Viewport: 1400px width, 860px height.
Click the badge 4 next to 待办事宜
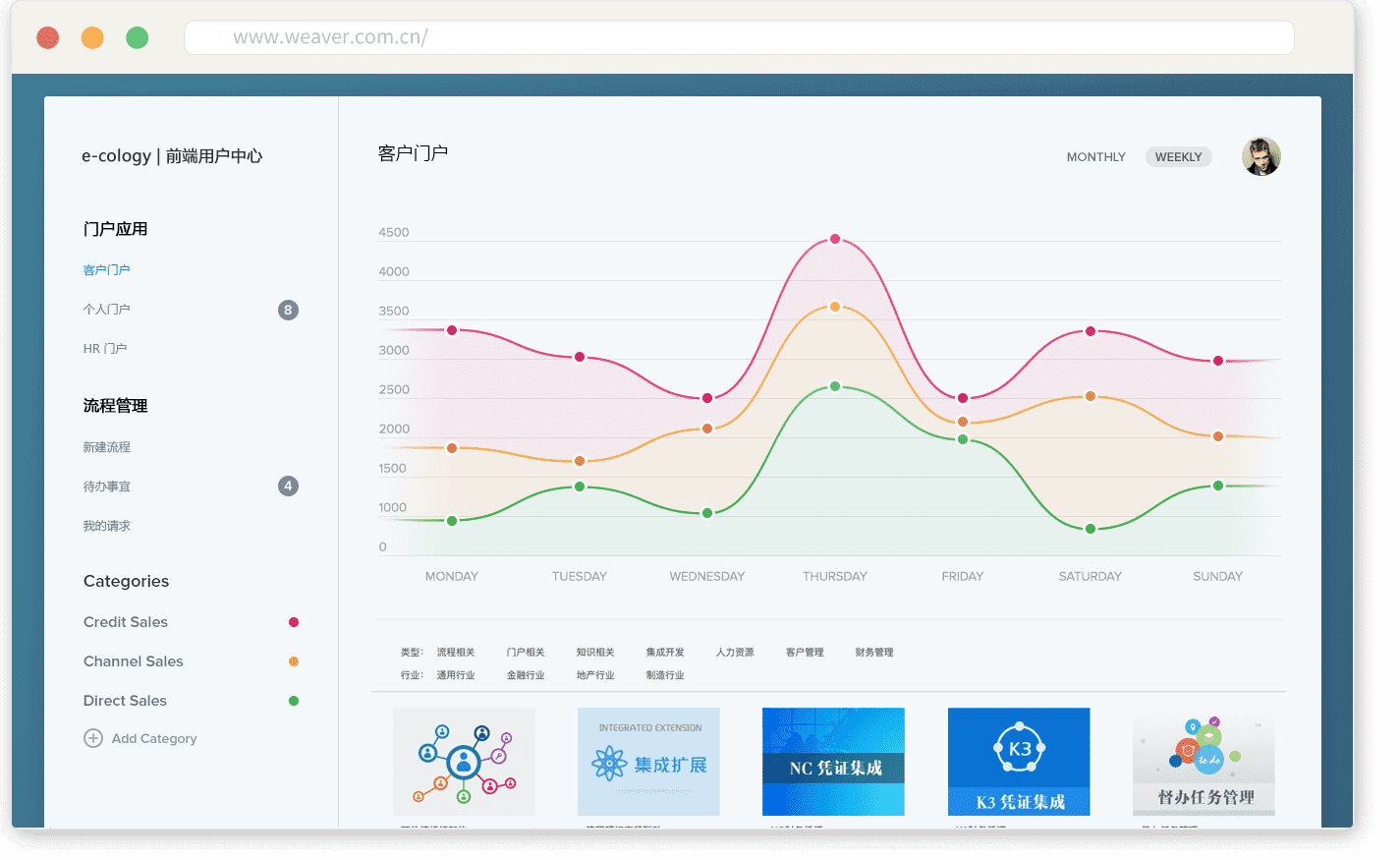[x=288, y=486]
